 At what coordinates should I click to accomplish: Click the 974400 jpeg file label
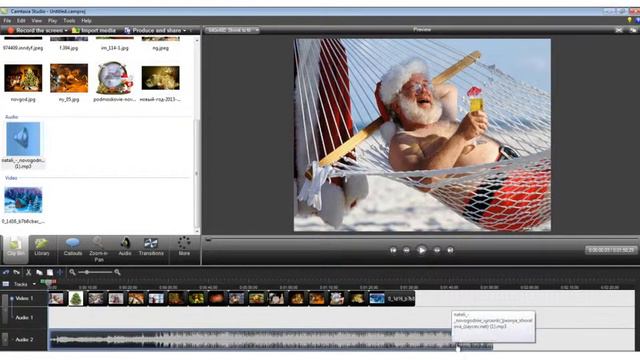point(23,48)
